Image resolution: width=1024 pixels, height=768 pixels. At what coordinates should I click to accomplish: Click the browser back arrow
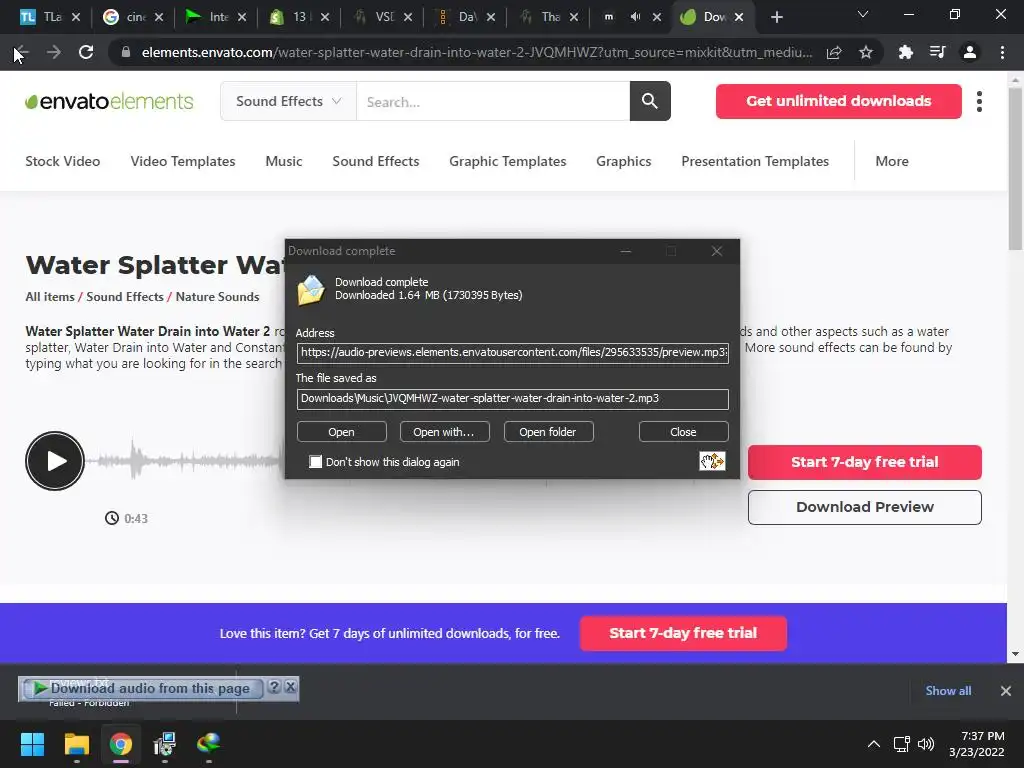pyautogui.click(x=22, y=52)
